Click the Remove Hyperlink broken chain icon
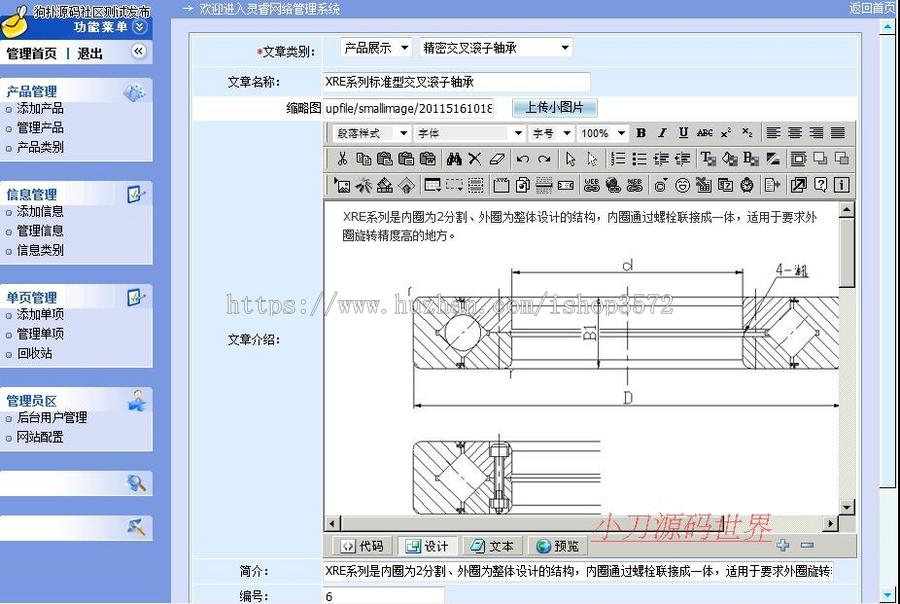Image resolution: width=900 pixels, height=604 pixels. click(634, 185)
